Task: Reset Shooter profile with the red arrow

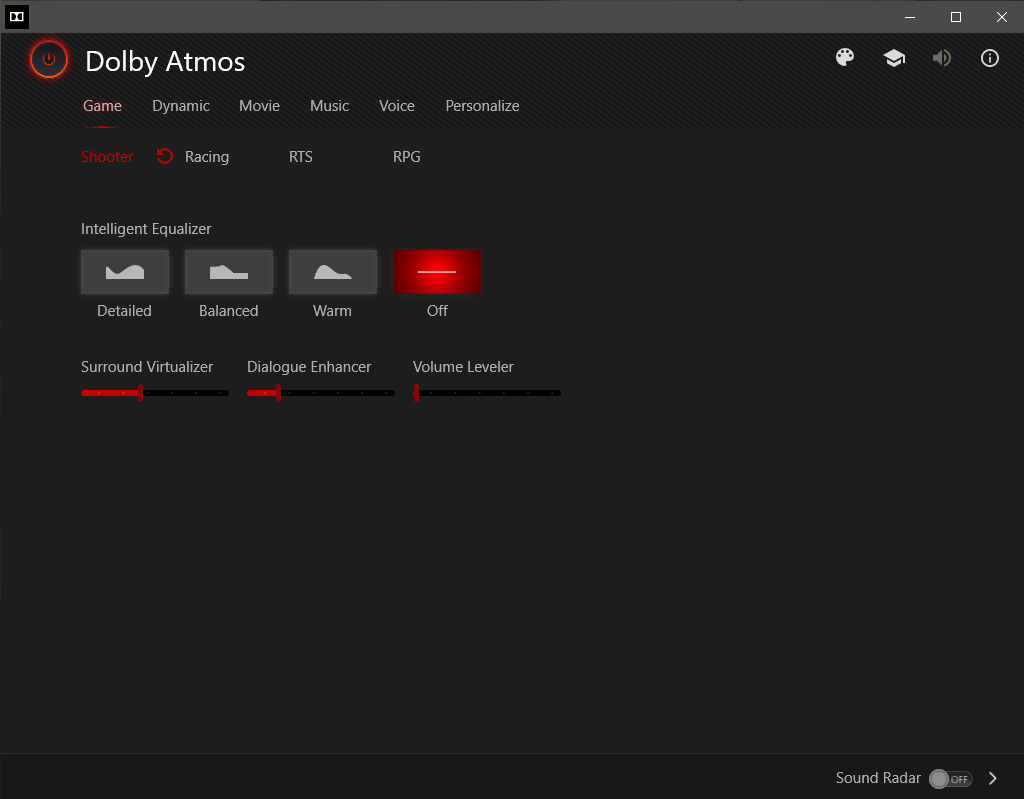Action: pos(165,156)
